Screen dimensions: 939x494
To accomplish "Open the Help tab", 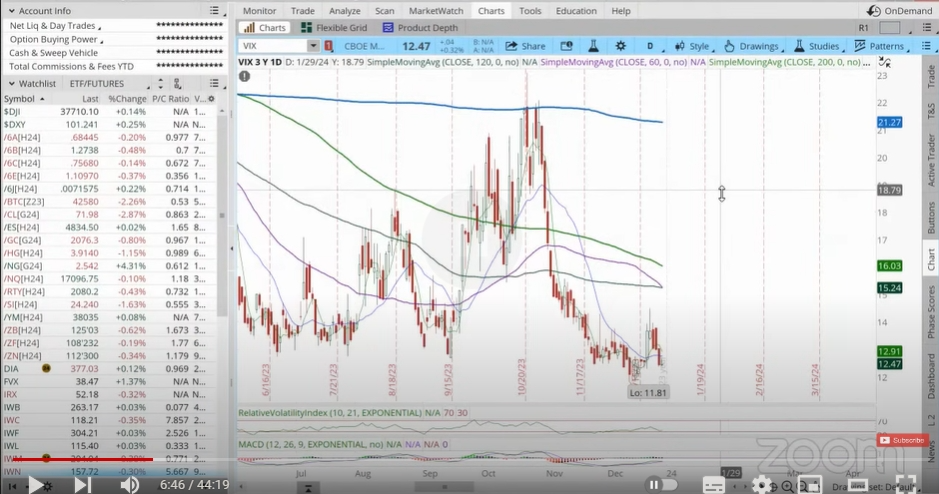I will 621,11.
